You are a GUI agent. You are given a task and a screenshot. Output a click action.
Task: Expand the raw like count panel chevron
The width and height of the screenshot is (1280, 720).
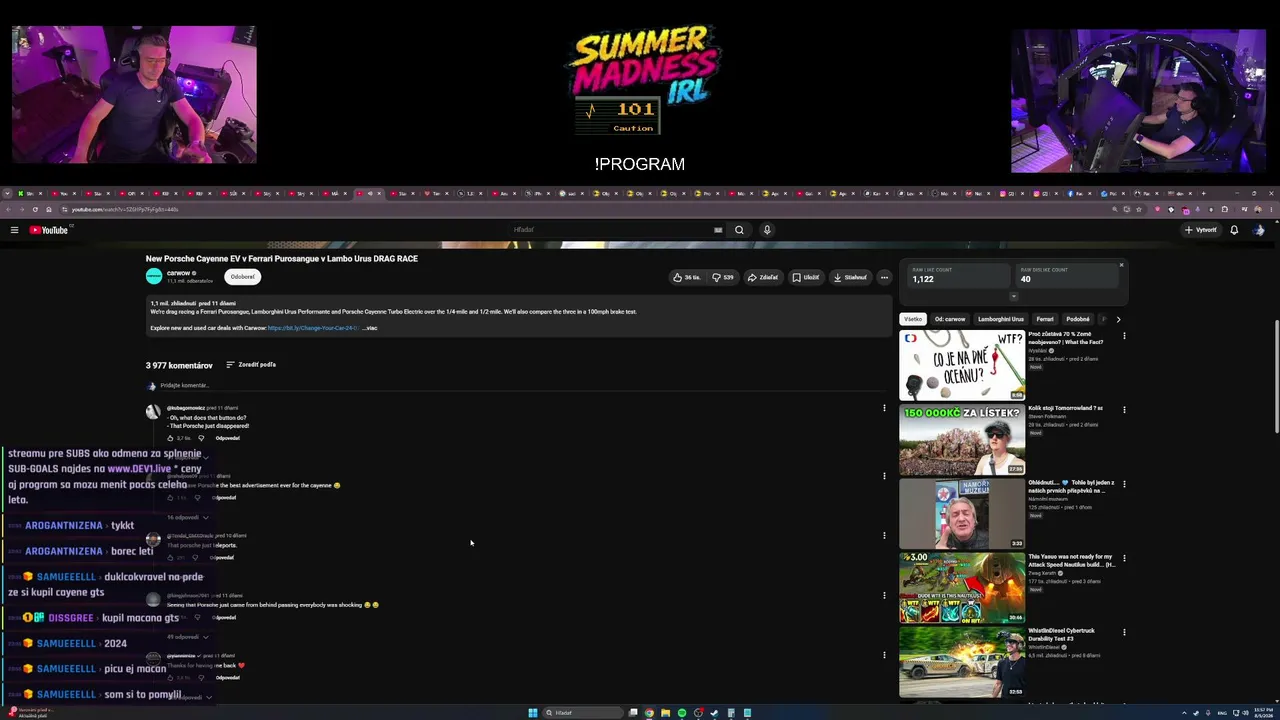(x=1013, y=297)
